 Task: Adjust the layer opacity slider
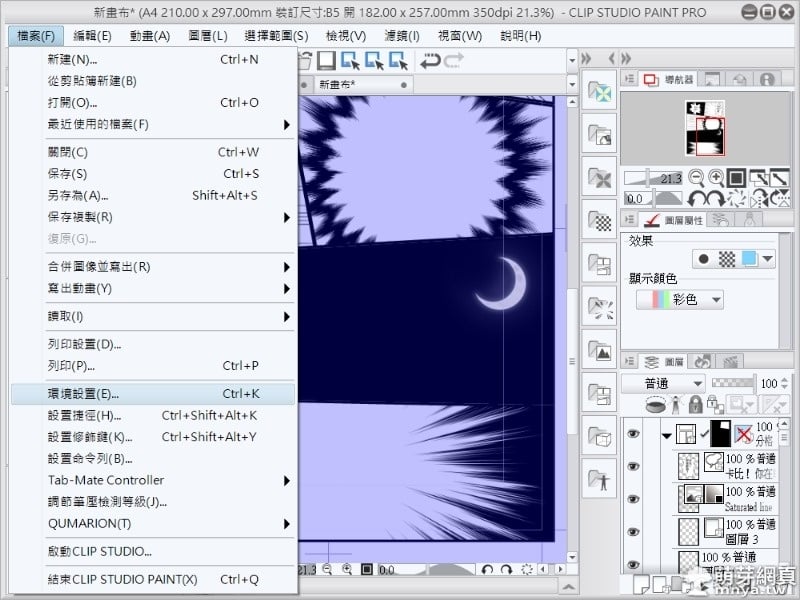[733, 383]
